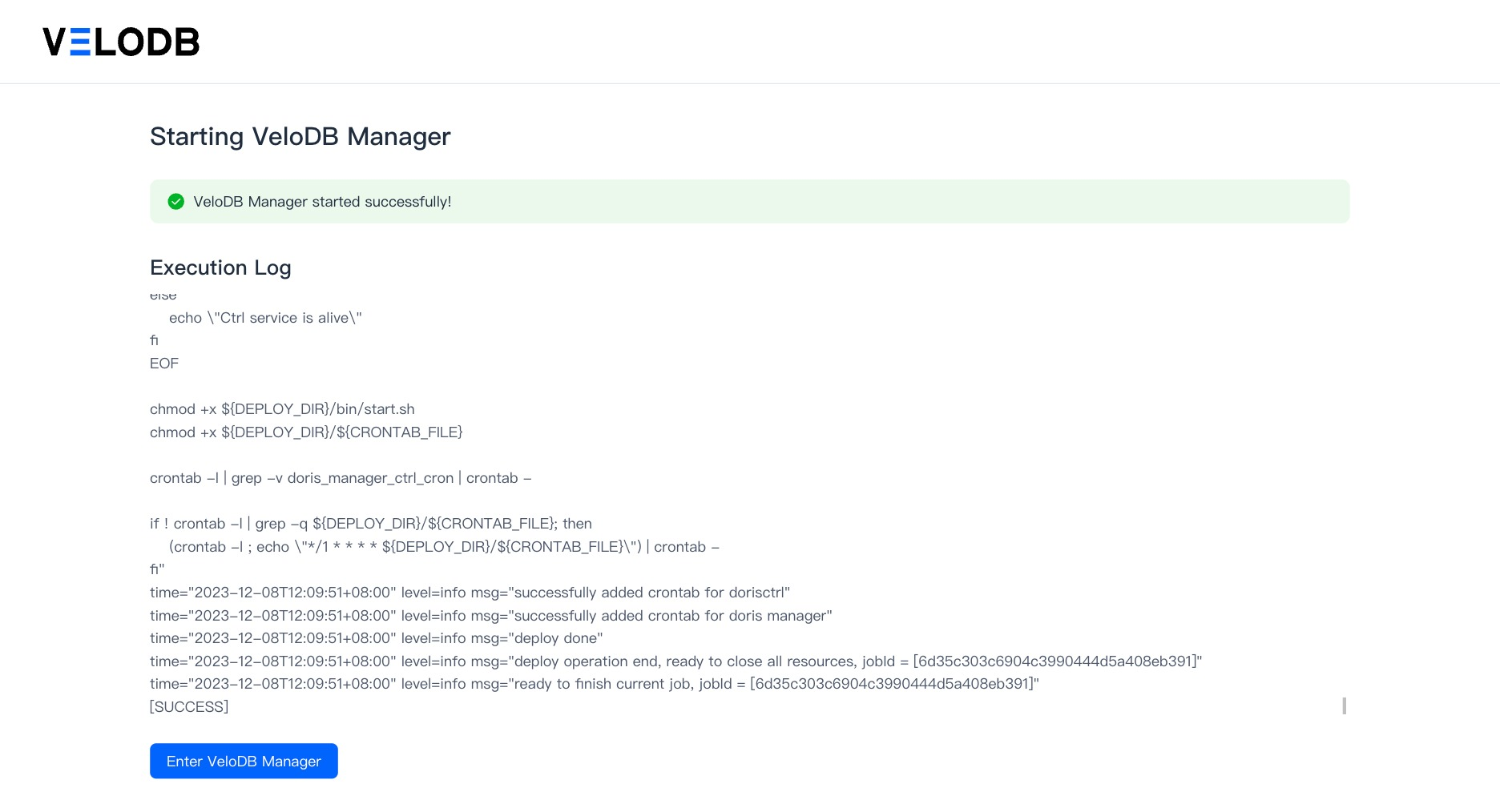Click the 'crontab -l | grep -v doris_manager_ctrl_cron' line
Screen dimensions: 1500x812
pos(341,478)
